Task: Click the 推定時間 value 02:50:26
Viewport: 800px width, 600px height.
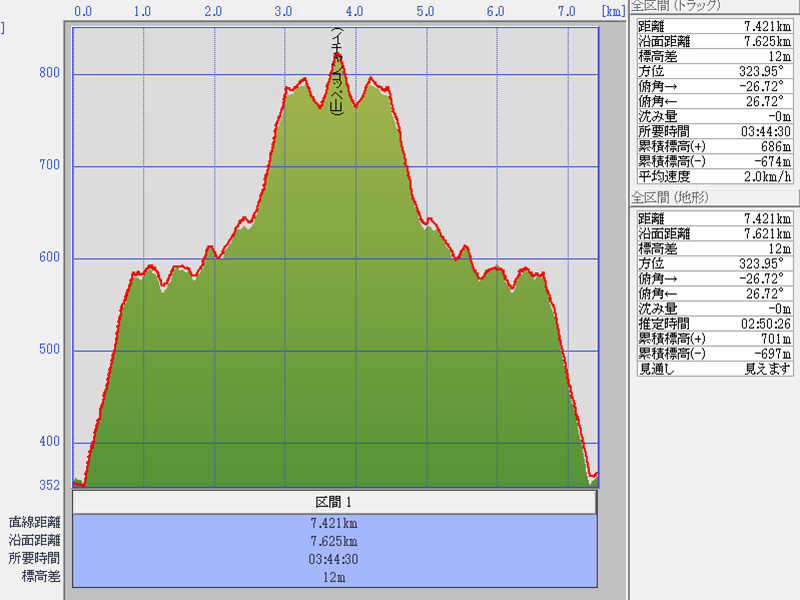Action: point(765,324)
